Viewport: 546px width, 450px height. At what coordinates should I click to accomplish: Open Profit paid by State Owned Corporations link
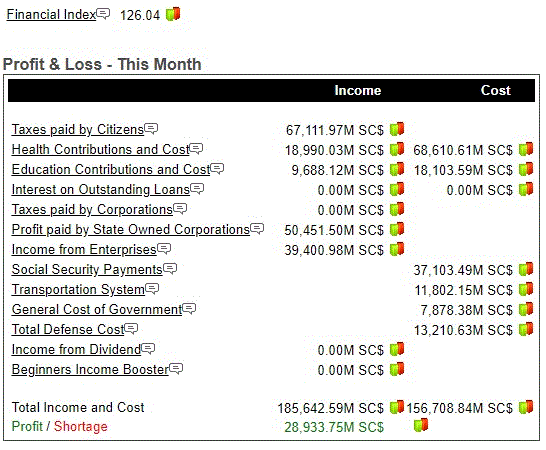(x=131, y=230)
